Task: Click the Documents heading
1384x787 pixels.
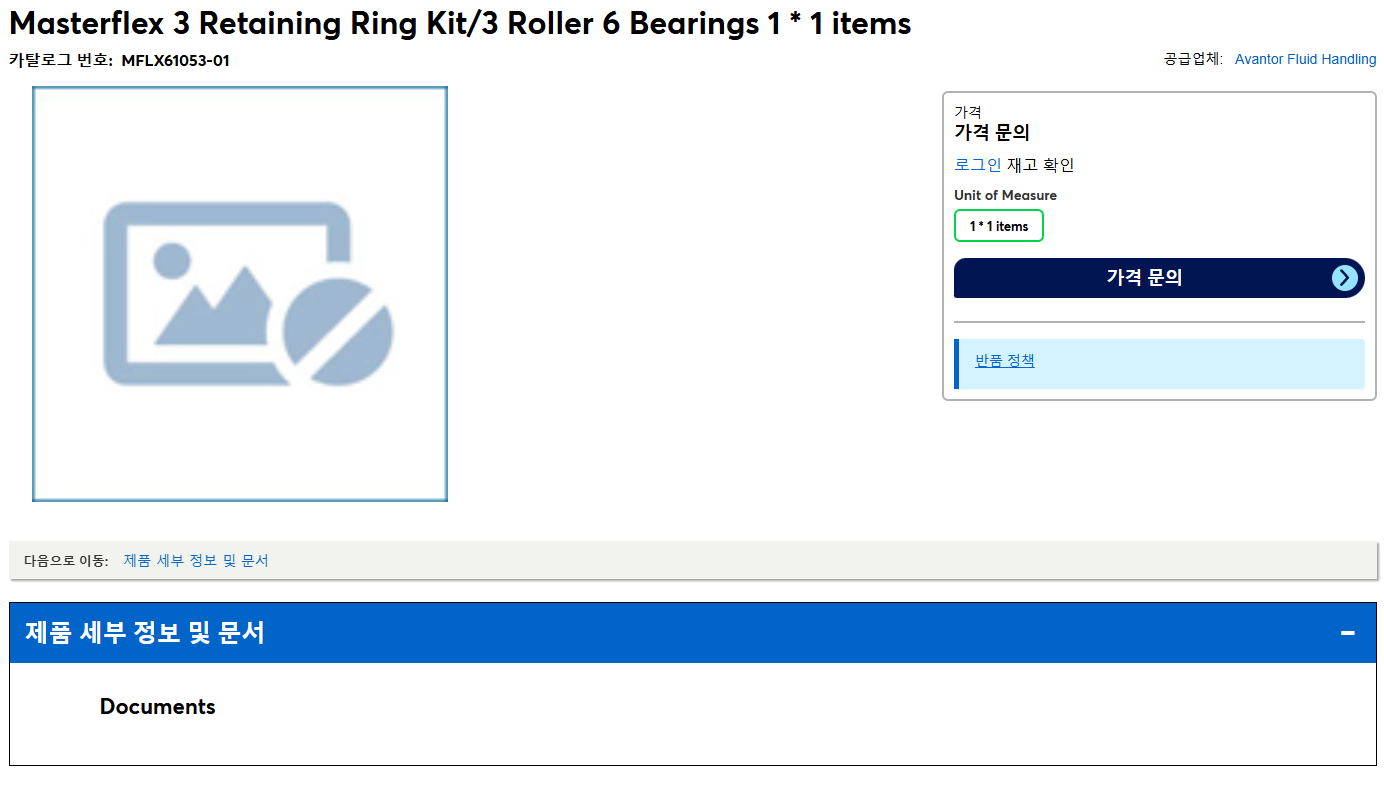Action: coord(158,707)
